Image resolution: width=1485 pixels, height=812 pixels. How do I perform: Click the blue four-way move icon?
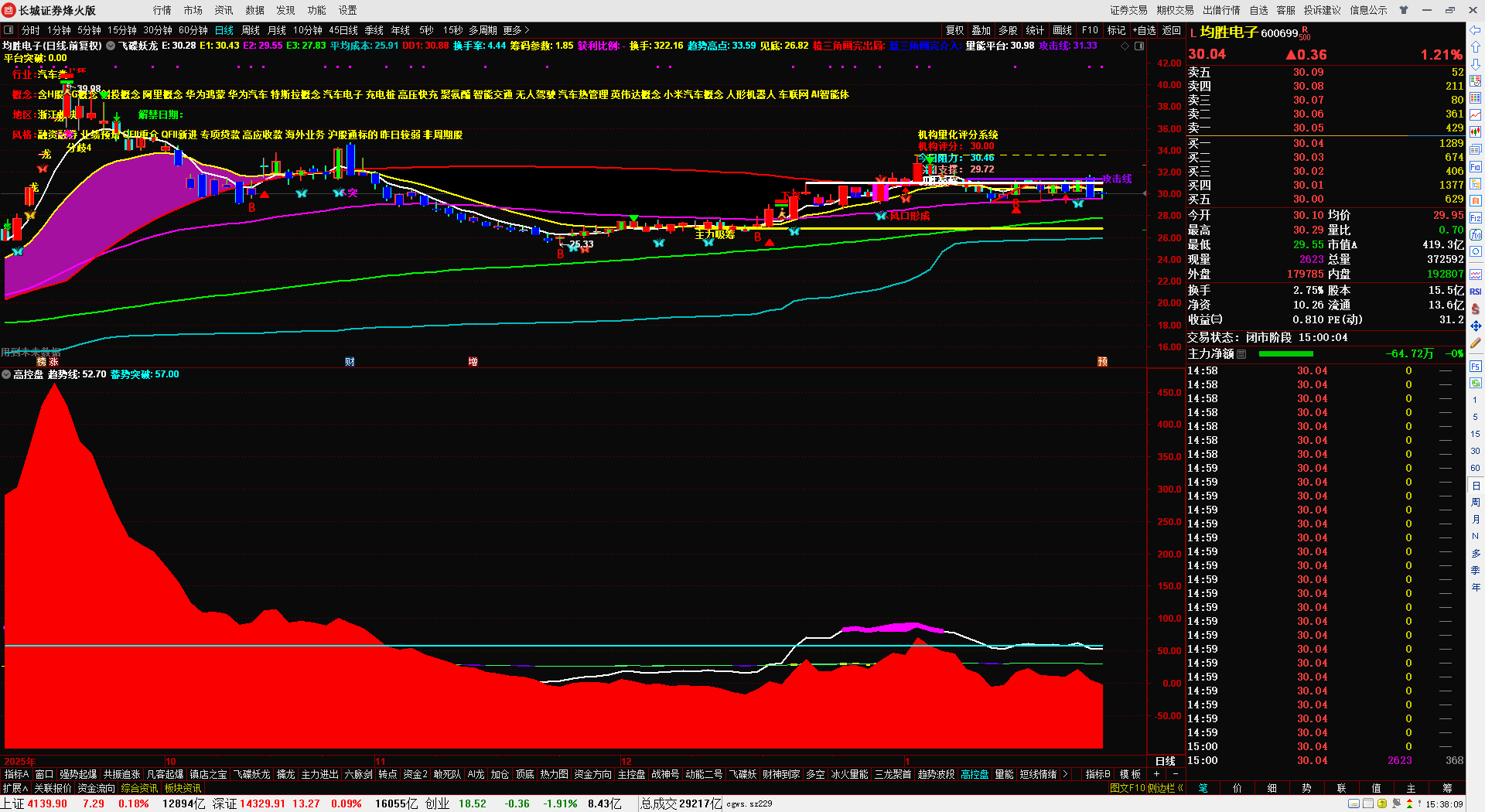click(1476, 326)
